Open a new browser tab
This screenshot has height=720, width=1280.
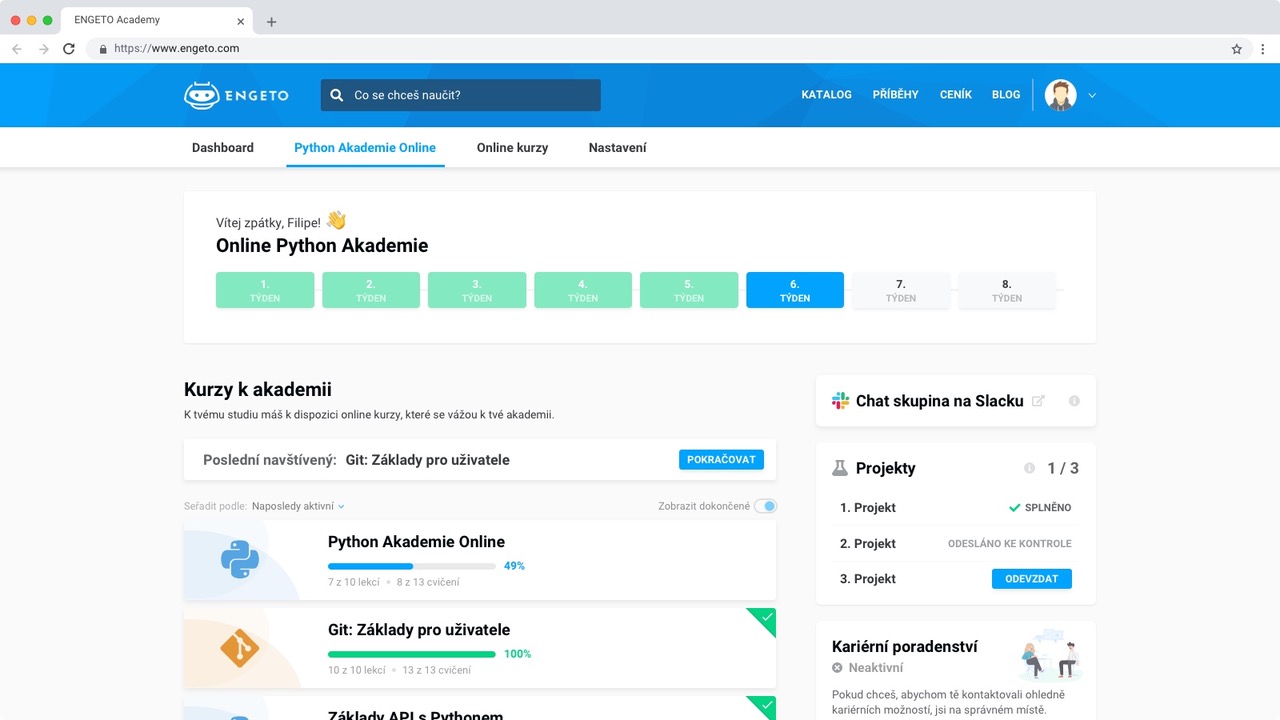click(x=271, y=21)
